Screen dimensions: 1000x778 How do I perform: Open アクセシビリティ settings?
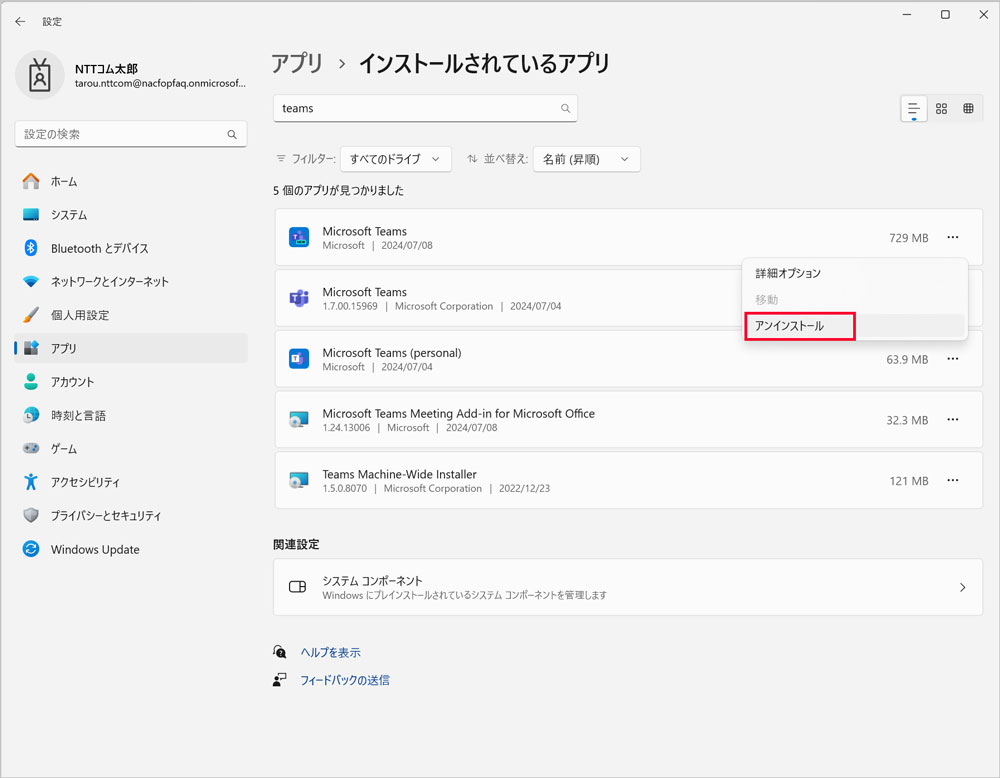(x=131, y=482)
